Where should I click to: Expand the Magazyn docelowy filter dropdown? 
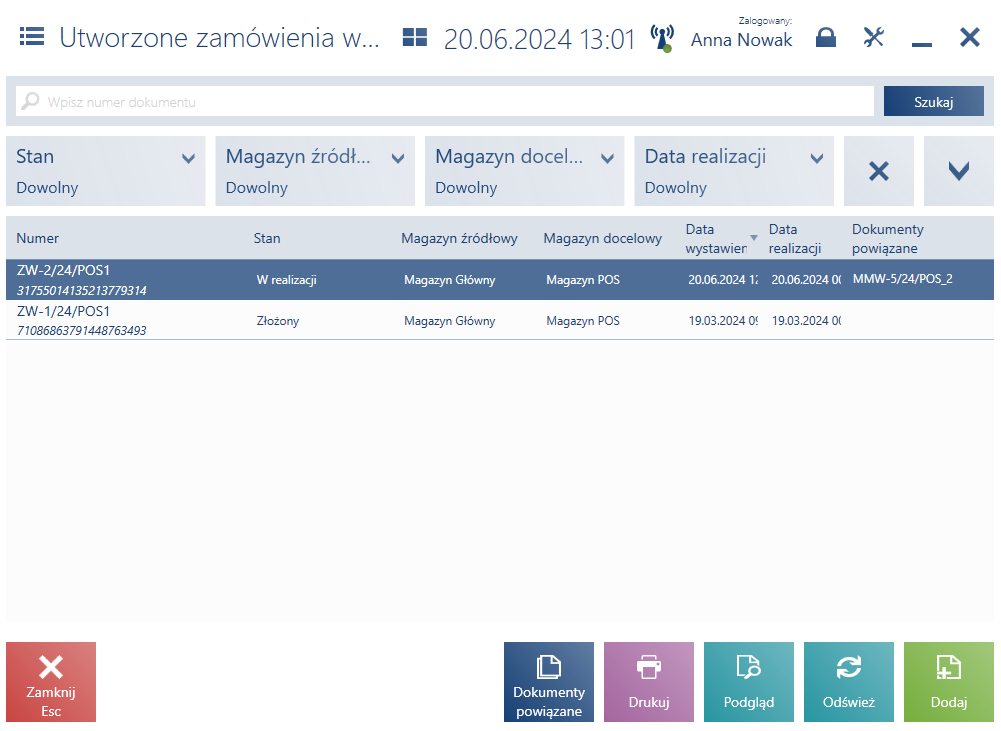click(x=525, y=171)
